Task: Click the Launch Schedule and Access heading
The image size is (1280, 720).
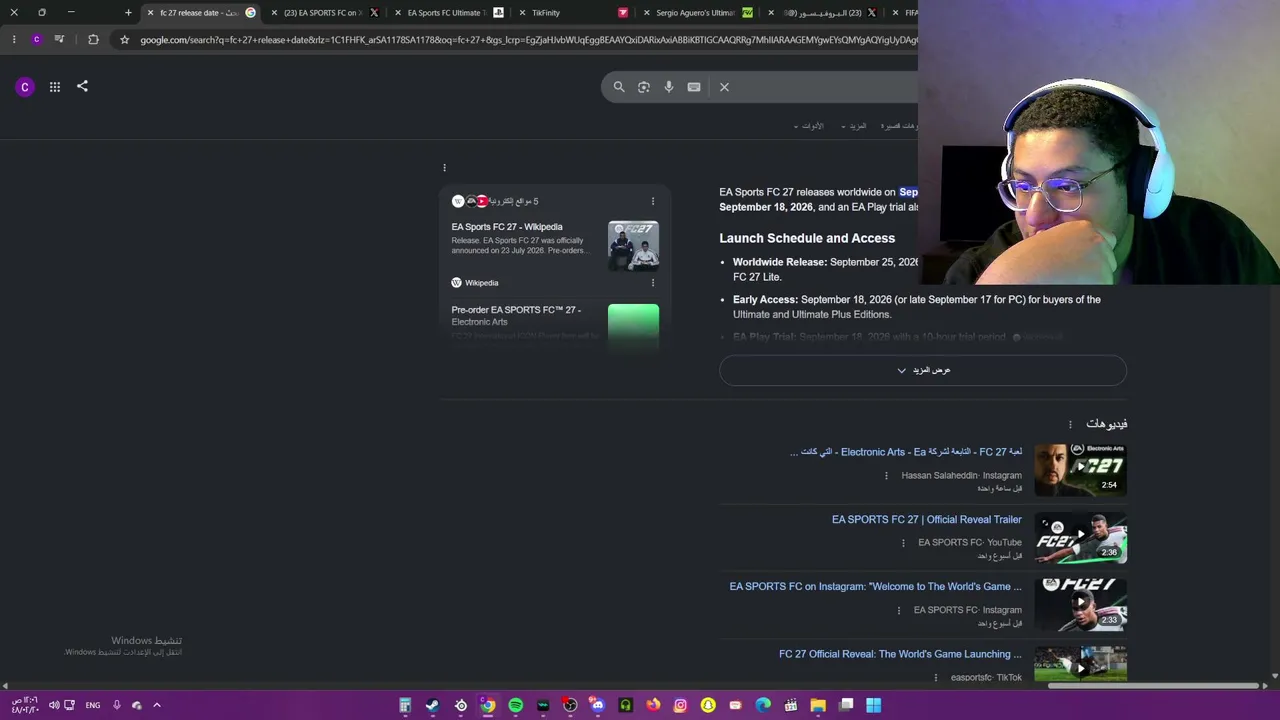Action: coord(807,238)
